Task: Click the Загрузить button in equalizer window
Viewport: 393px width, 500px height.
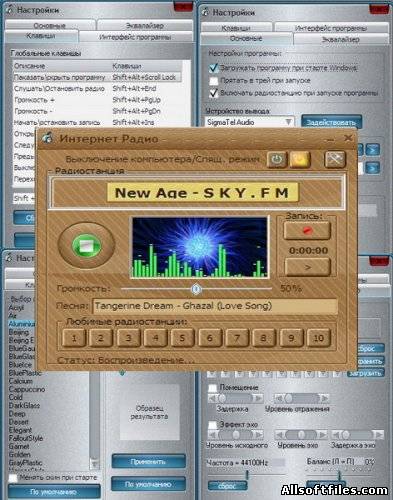Action: [x=366, y=373]
